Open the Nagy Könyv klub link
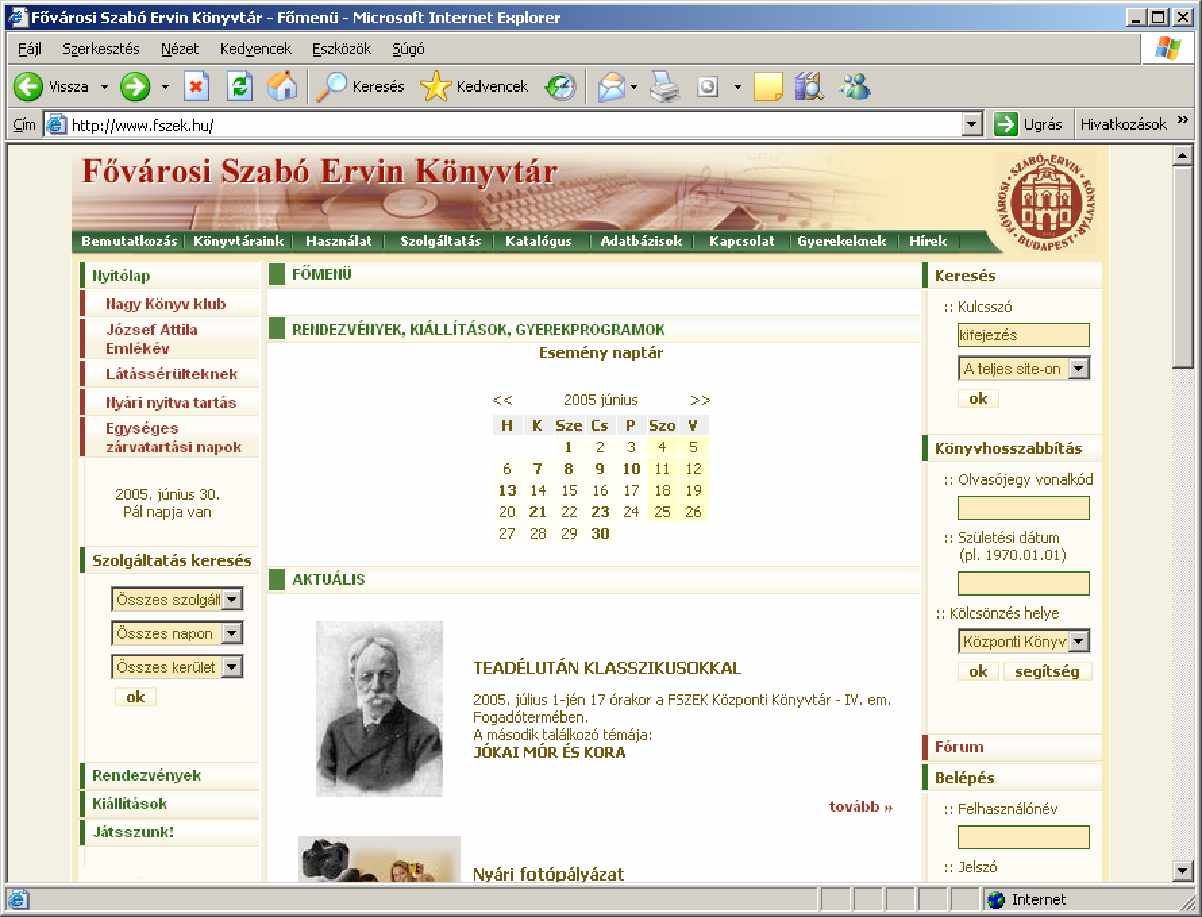1202x917 pixels. tap(166, 304)
